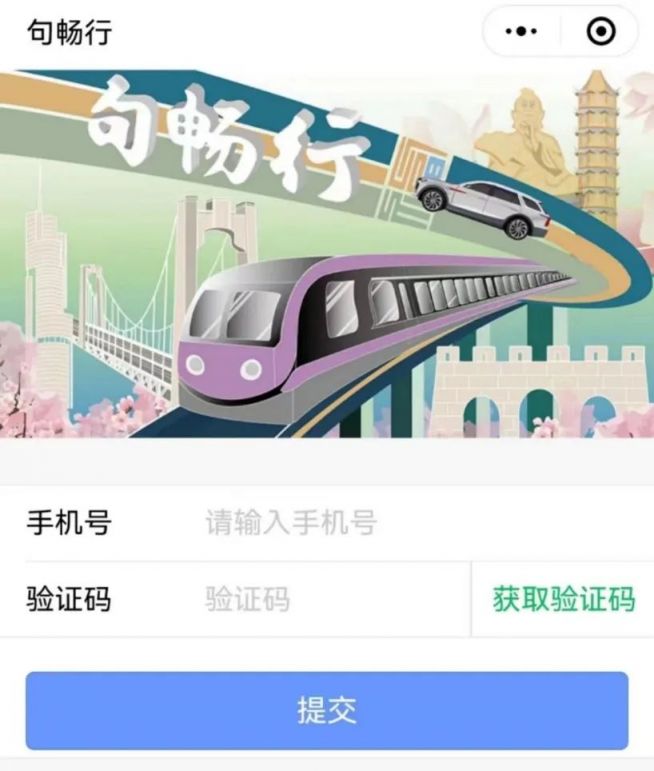Click the blue 提交 submit button
Viewport: 654px width, 771px height.
tap(327, 711)
